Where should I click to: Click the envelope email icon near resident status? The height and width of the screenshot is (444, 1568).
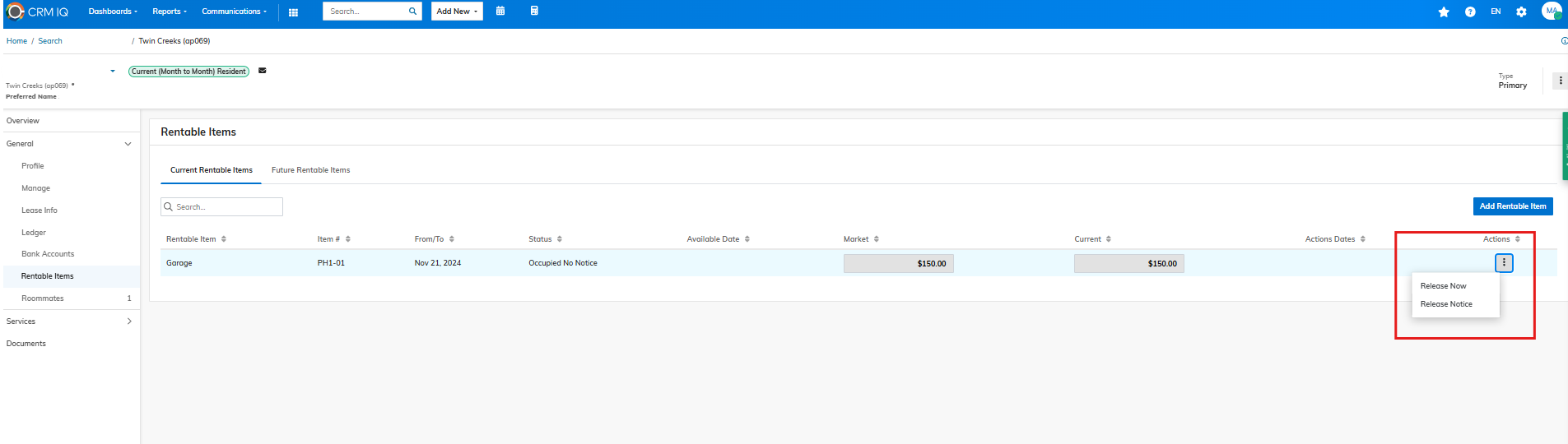pos(263,71)
